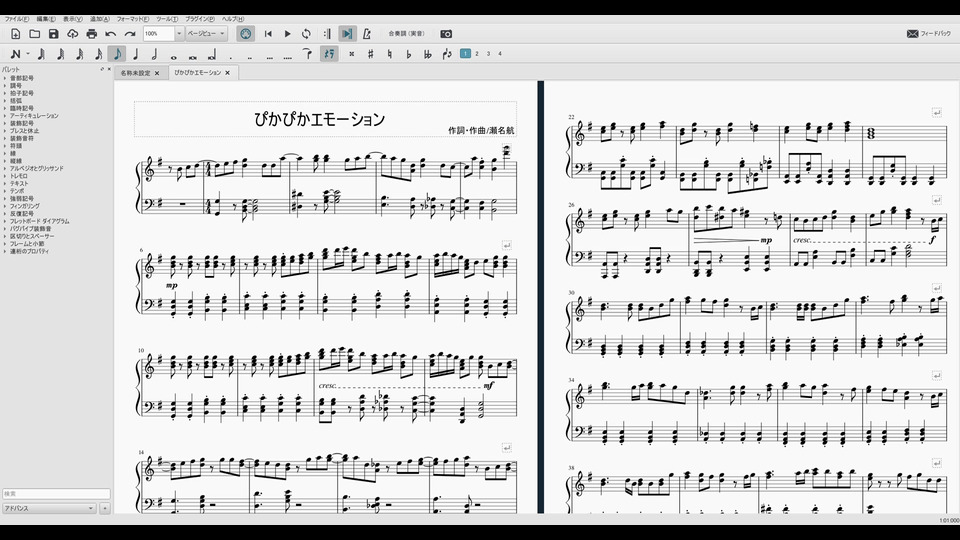Viewport: 960px width, 540px height.
Task: Select the flat accidental icon
Action: click(409, 54)
